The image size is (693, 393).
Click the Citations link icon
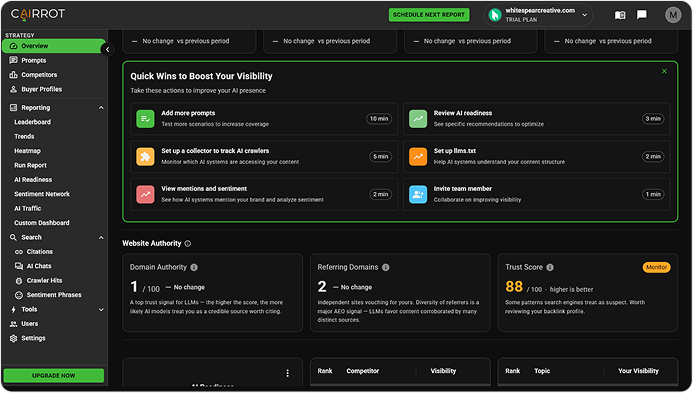[19, 252]
